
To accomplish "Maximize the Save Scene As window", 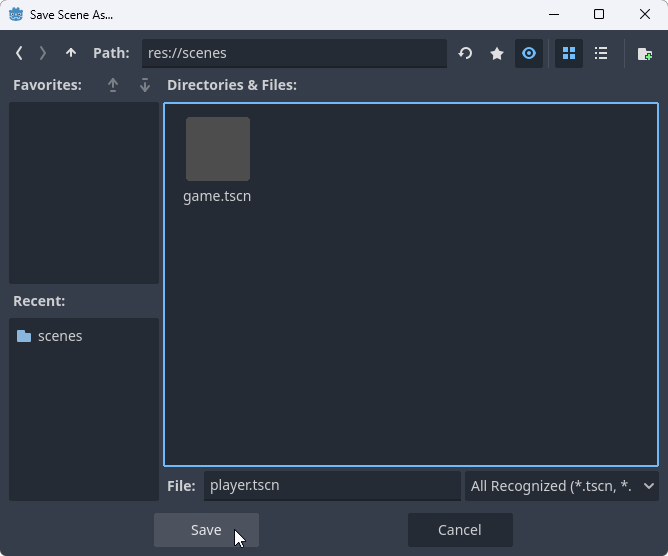I will coord(599,15).
